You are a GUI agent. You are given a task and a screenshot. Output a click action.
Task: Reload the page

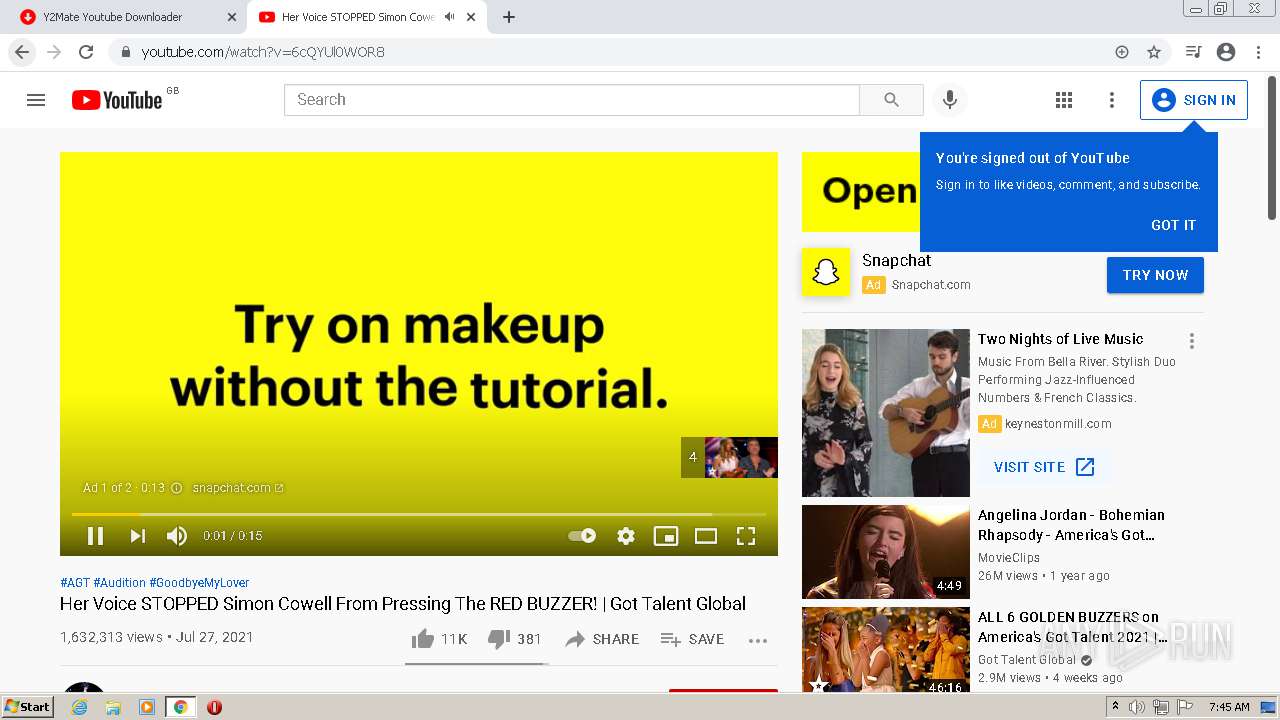(86, 52)
